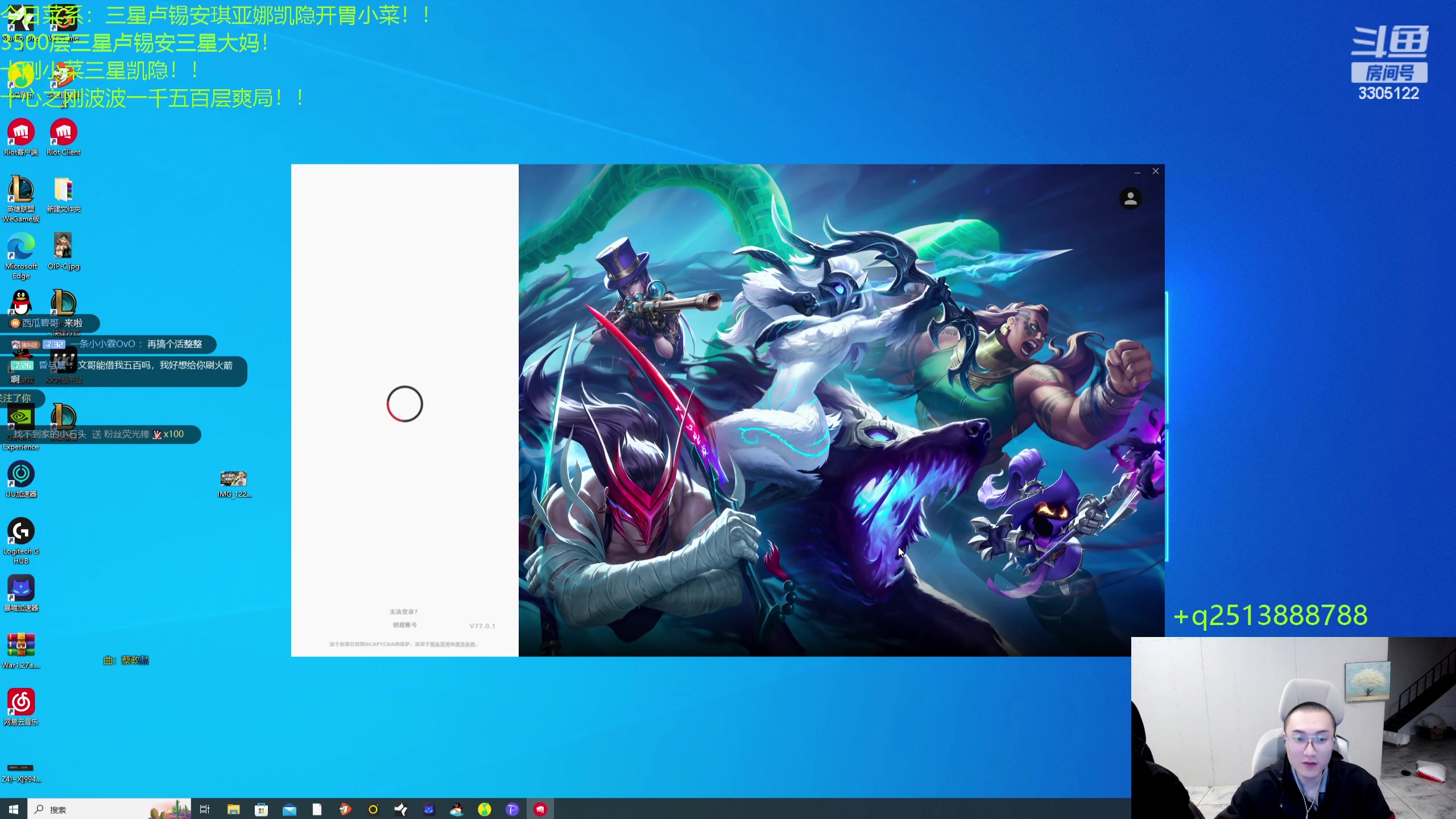The height and width of the screenshot is (819, 1456).
Task: Select the OIP-C.jpg image file
Action: 64,251
